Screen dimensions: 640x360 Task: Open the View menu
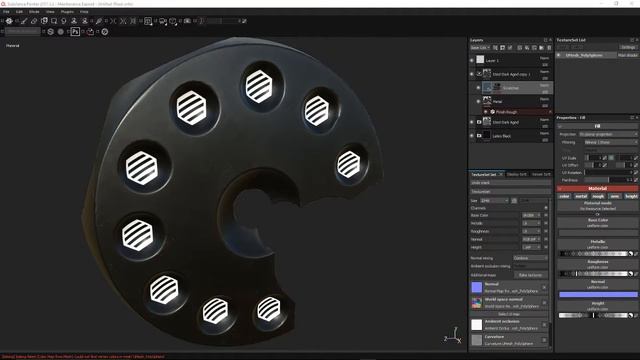tap(50, 12)
